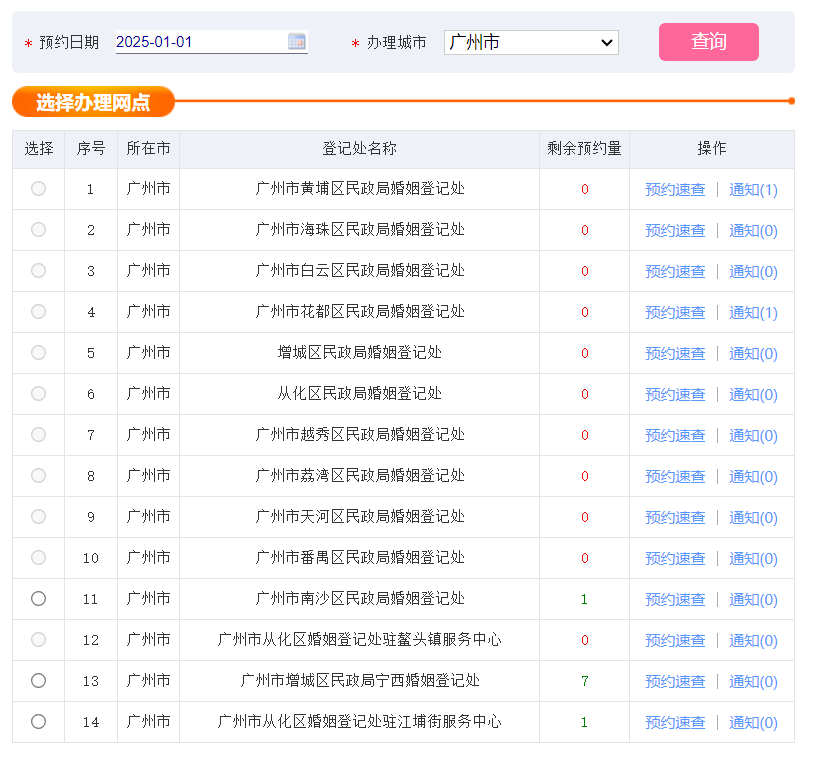This screenshot has width=815, height=760.
Task: Open 通知(1) link for 黄埔区 row
Action: click(753, 189)
